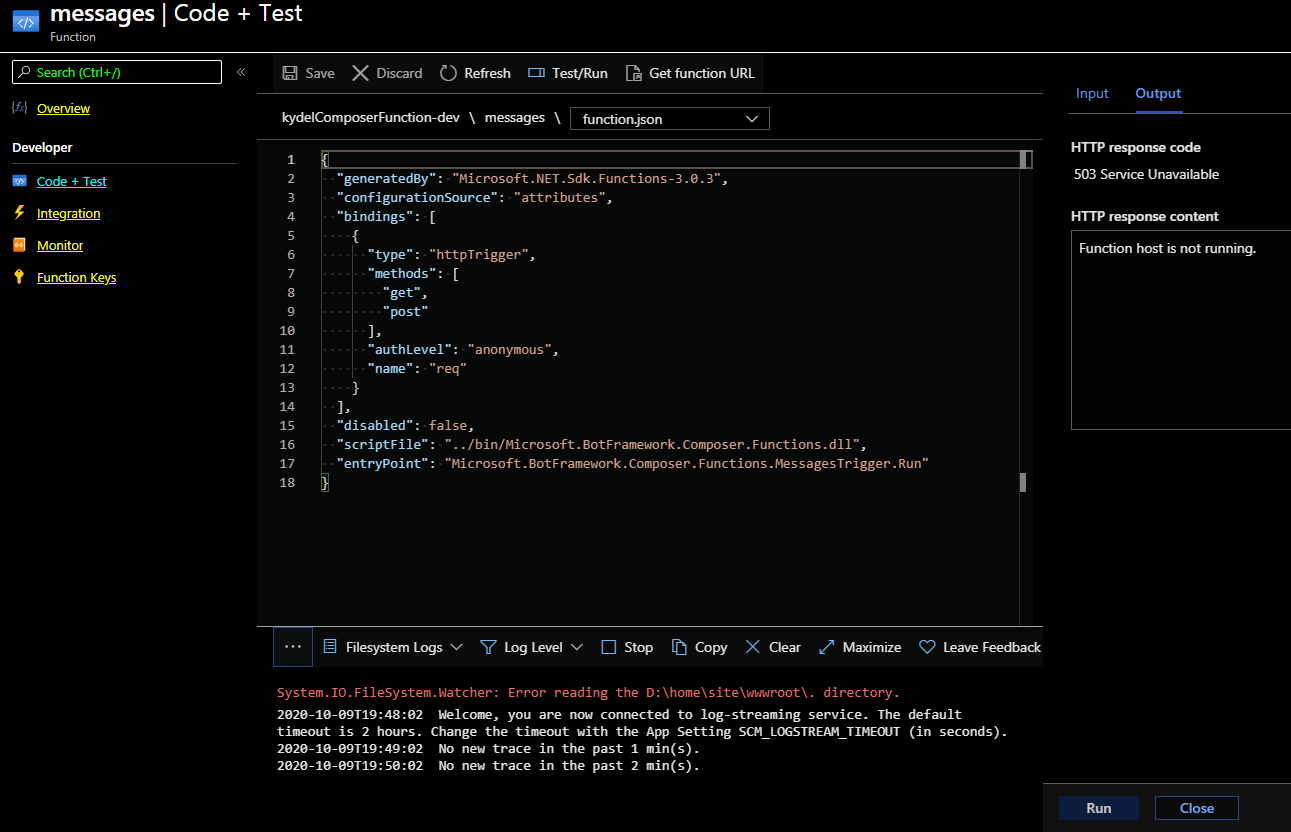The width and height of the screenshot is (1291, 832).
Task: Copy the console log output
Action: (699, 646)
